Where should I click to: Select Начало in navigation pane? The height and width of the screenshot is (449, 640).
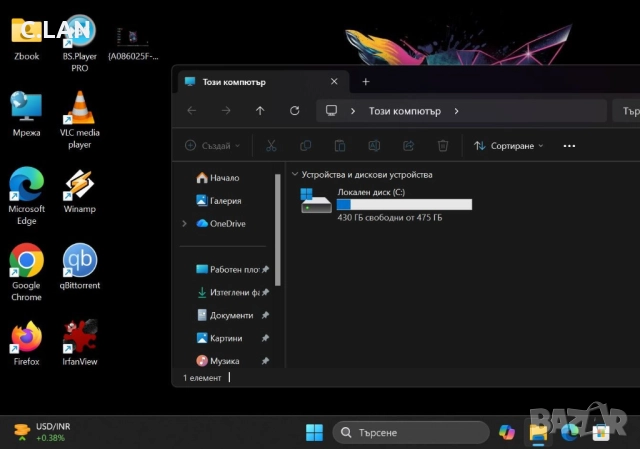(x=224, y=178)
